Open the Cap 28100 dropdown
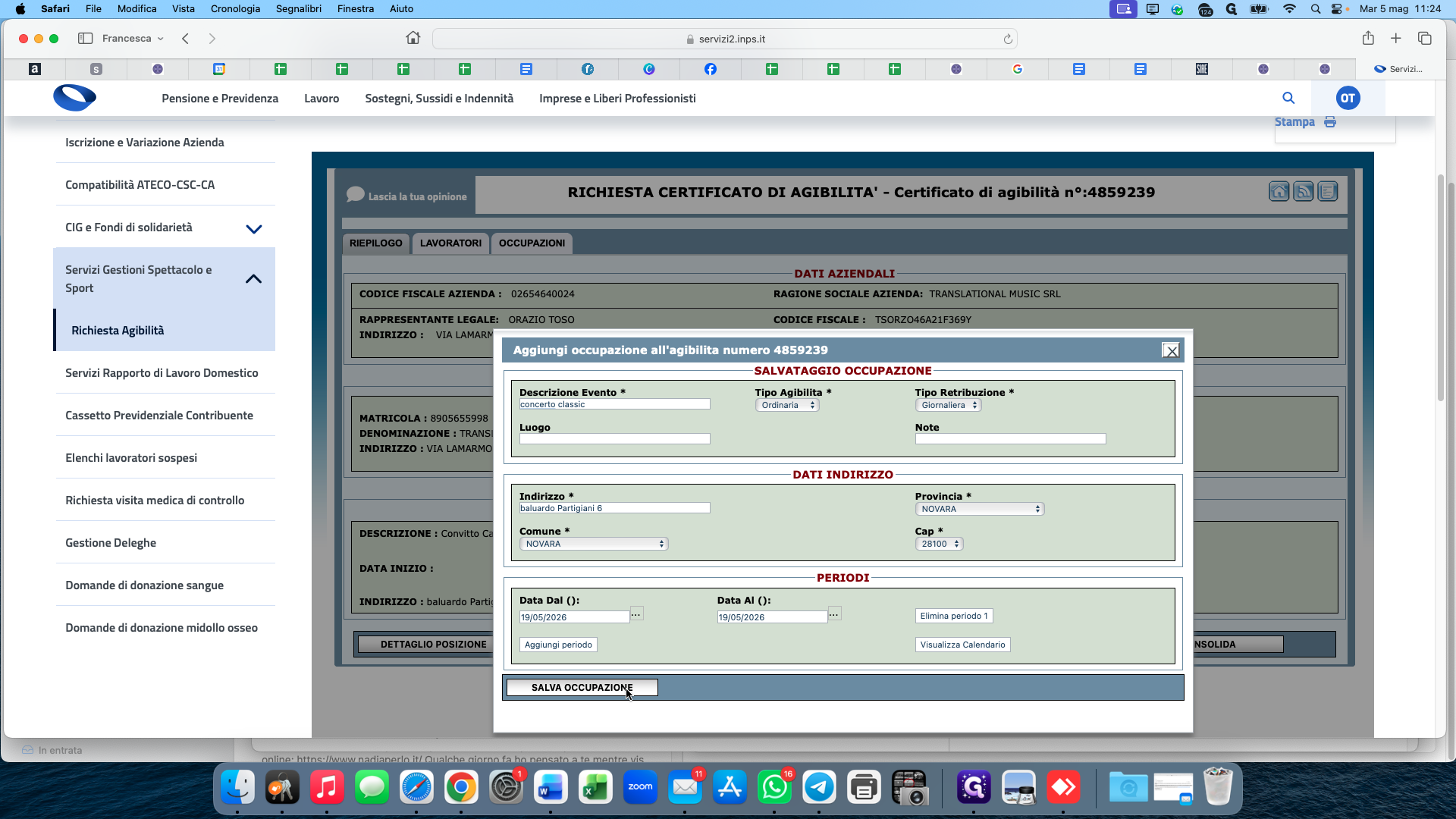This screenshot has width=1456, height=819. (939, 544)
